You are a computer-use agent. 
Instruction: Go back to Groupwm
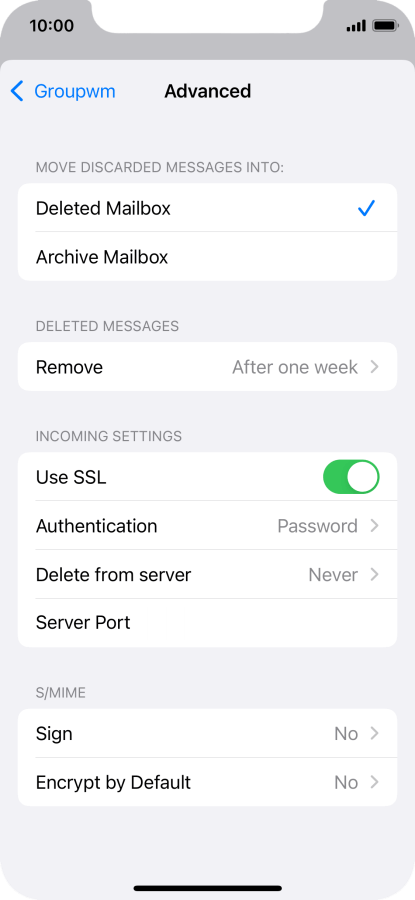coord(63,91)
